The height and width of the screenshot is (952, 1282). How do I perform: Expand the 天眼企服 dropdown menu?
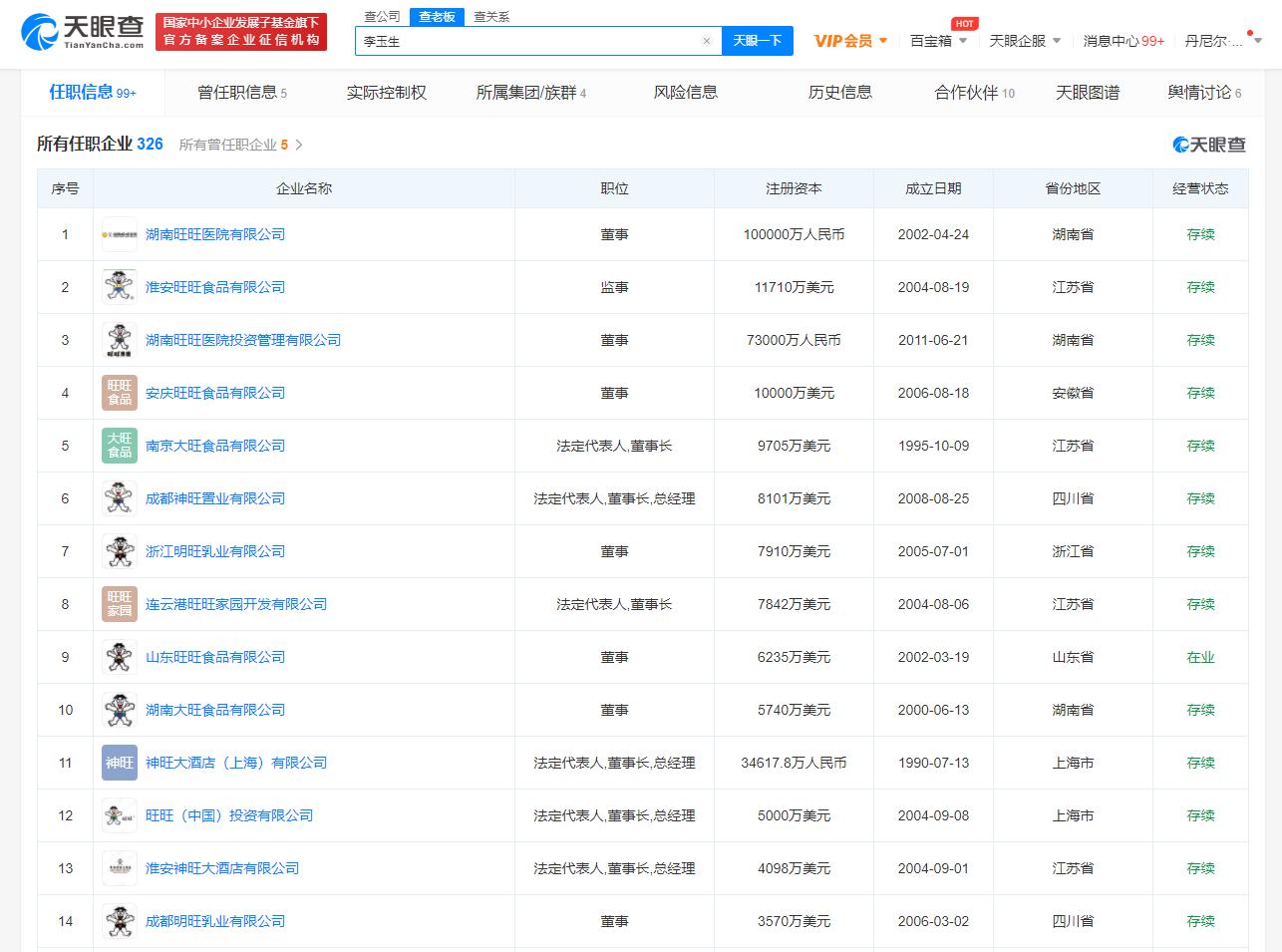pyautogui.click(x=1020, y=40)
